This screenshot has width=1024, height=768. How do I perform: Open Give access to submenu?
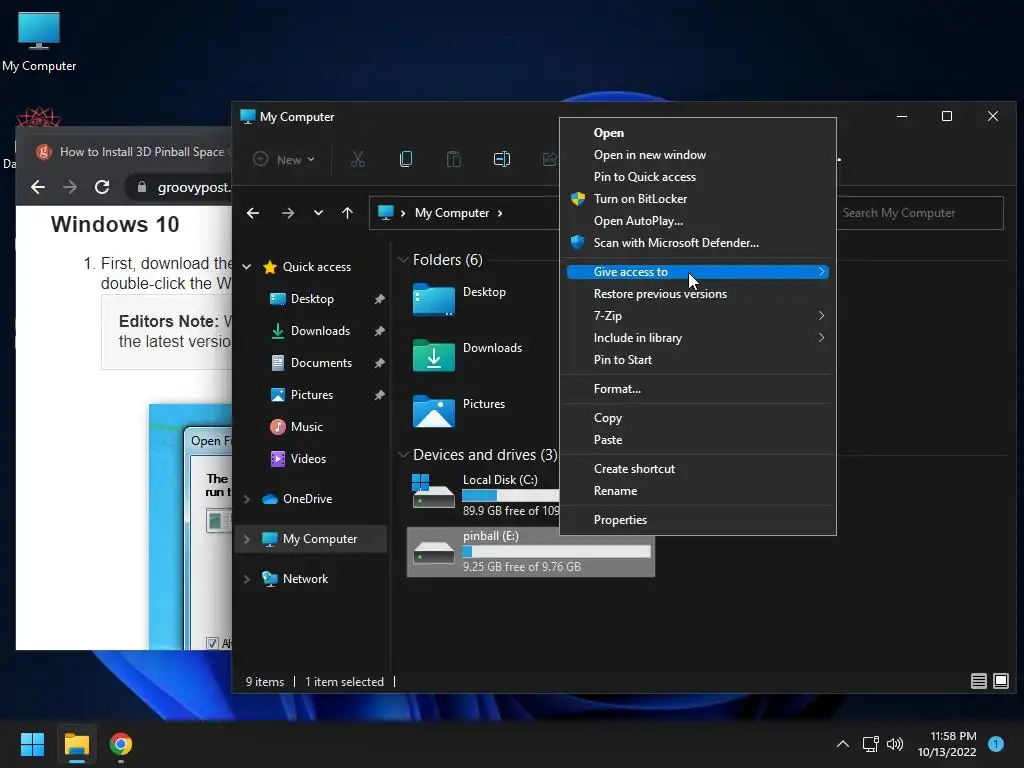tap(698, 272)
